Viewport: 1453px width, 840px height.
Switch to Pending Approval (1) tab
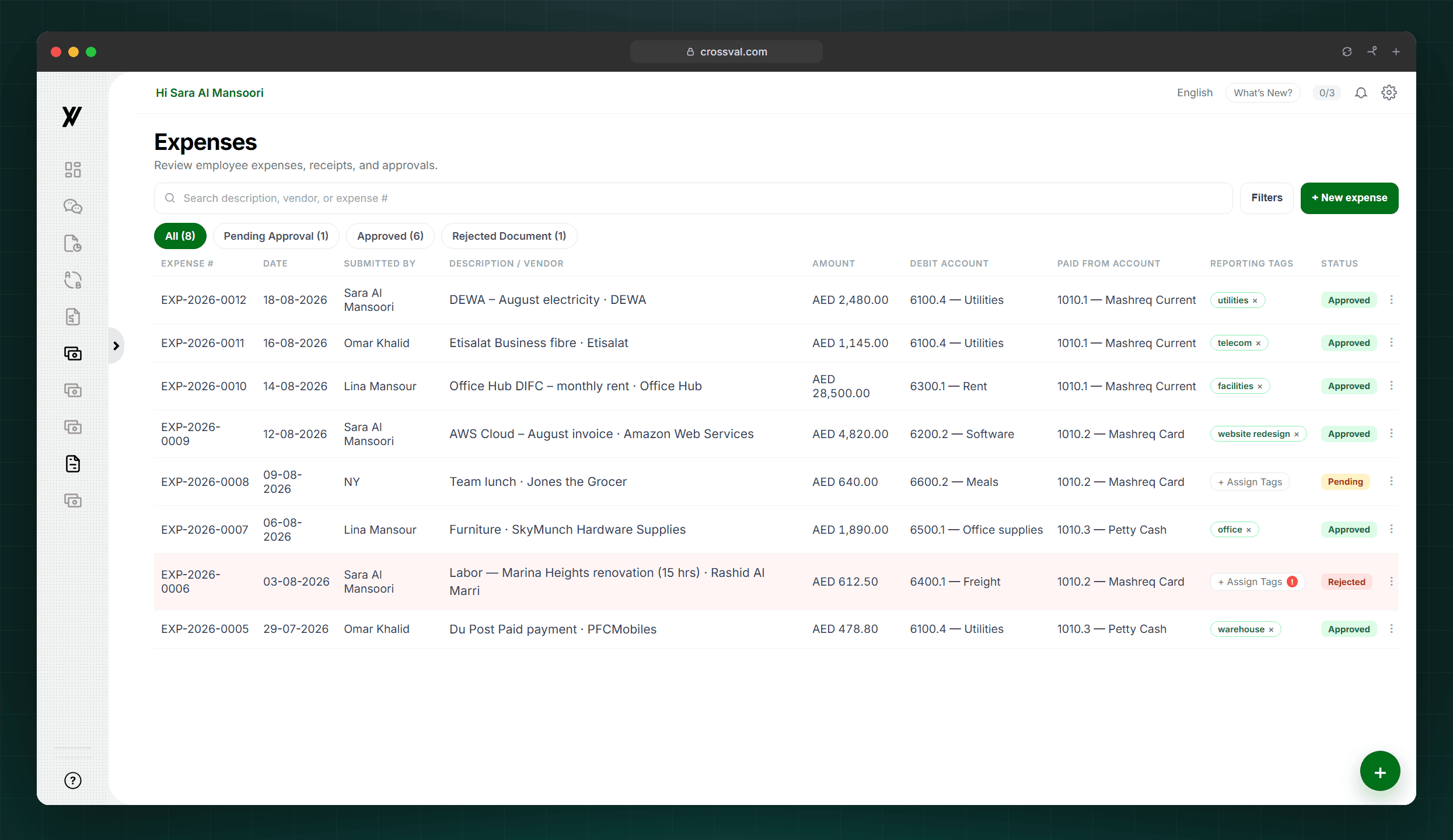tap(276, 236)
